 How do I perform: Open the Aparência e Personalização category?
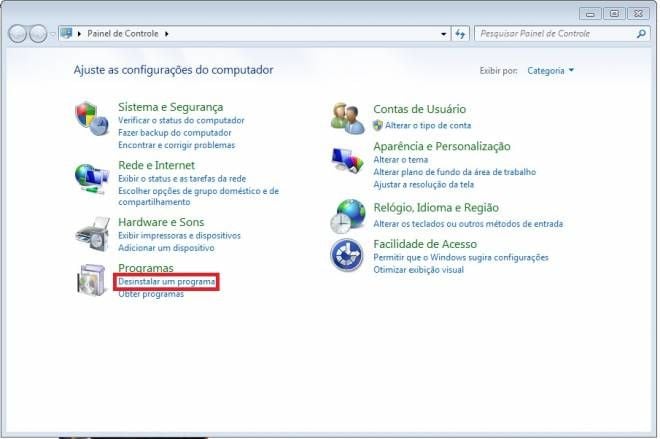(442, 146)
